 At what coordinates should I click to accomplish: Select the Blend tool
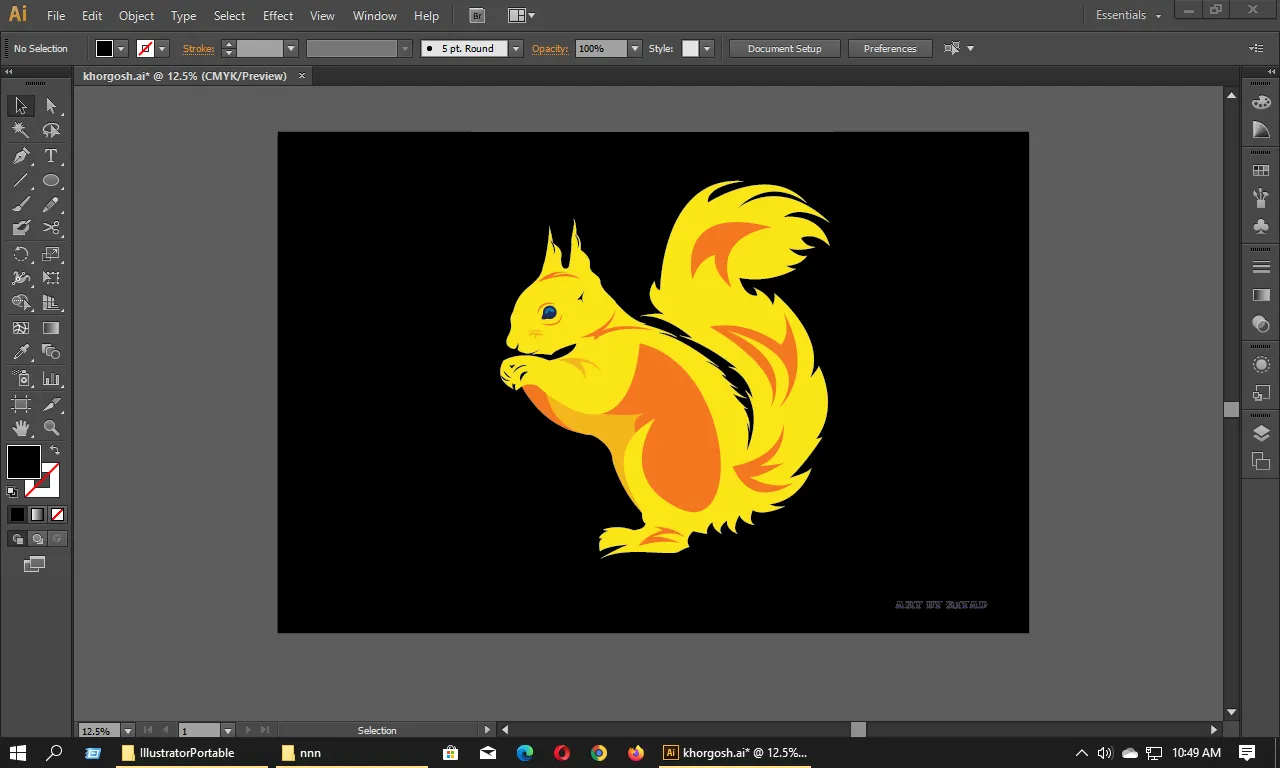(51, 352)
